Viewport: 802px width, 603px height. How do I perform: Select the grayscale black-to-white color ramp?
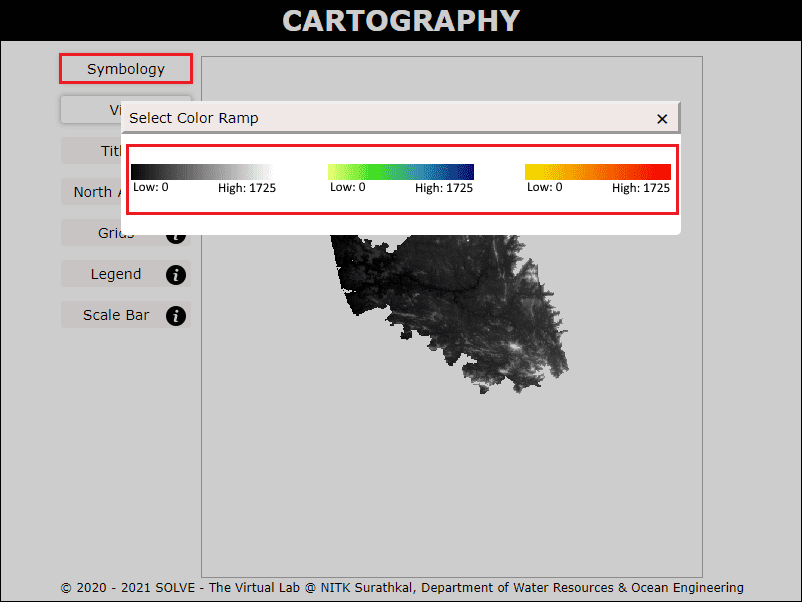(x=201, y=172)
